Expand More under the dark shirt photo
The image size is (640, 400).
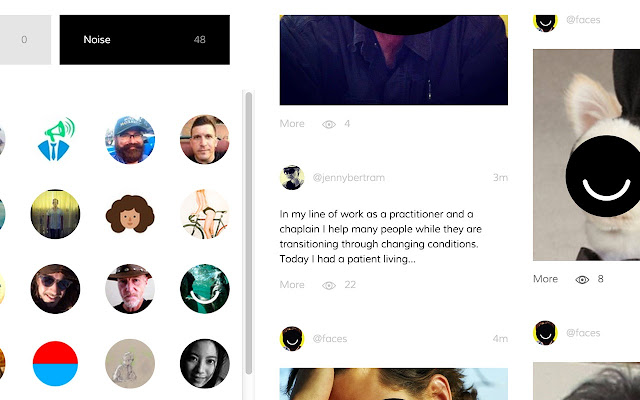[292, 123]
